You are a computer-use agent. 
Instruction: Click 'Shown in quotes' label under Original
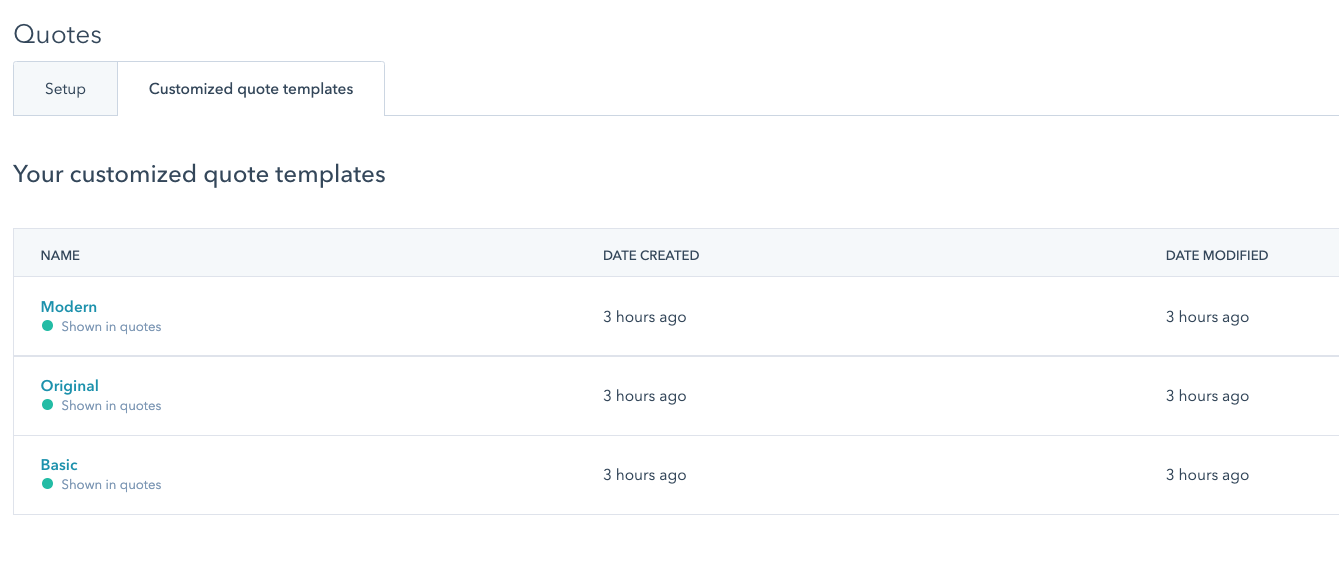[111, 406]
